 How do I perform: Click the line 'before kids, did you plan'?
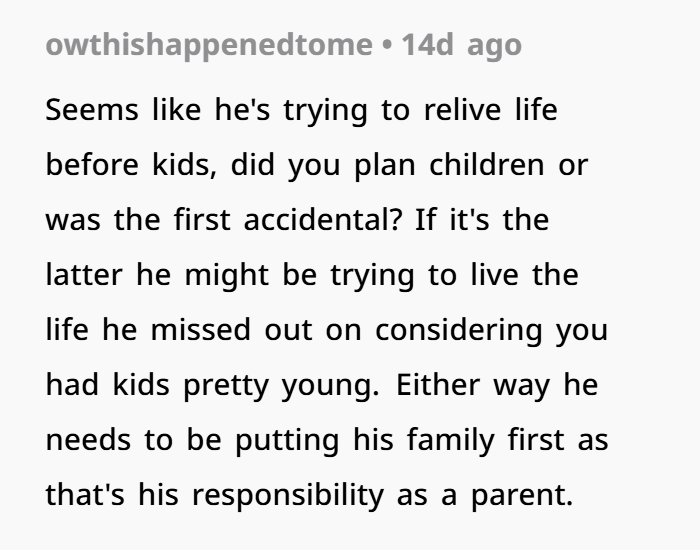point(317,165)
